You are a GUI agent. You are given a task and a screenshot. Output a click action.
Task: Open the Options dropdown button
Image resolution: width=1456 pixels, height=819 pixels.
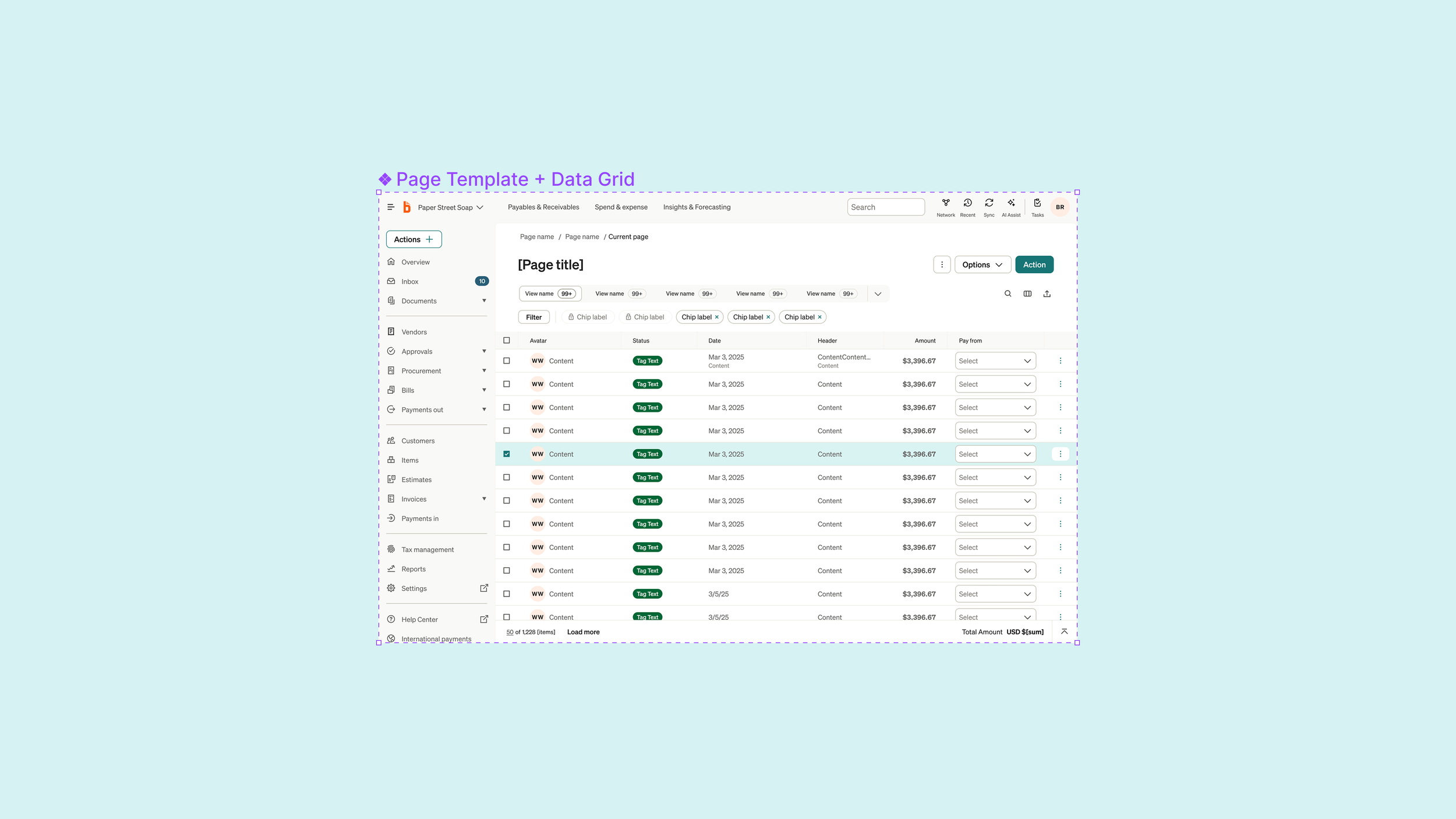click(982, 264)
